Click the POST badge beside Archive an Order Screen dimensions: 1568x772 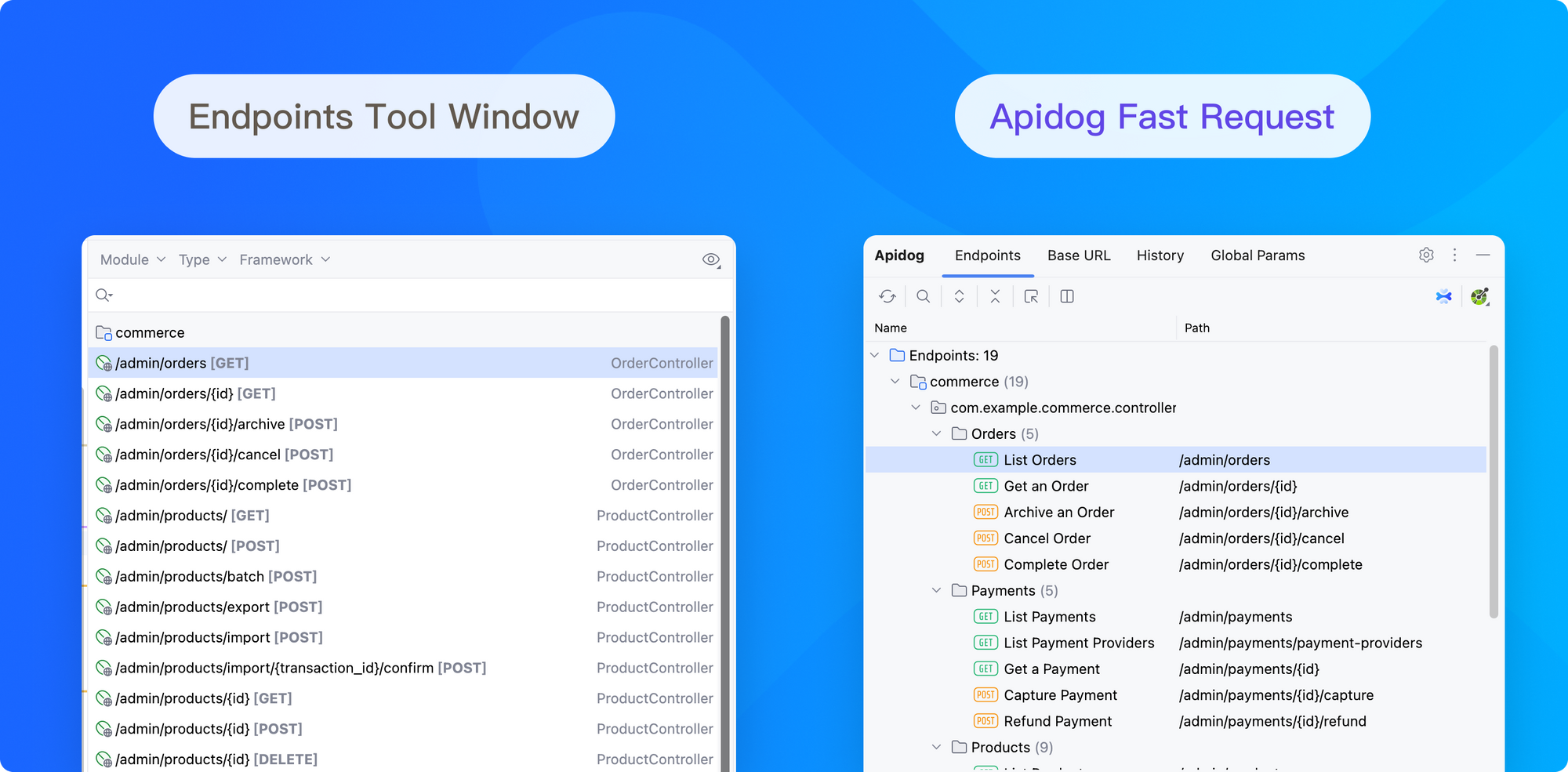tap(985, 512)
